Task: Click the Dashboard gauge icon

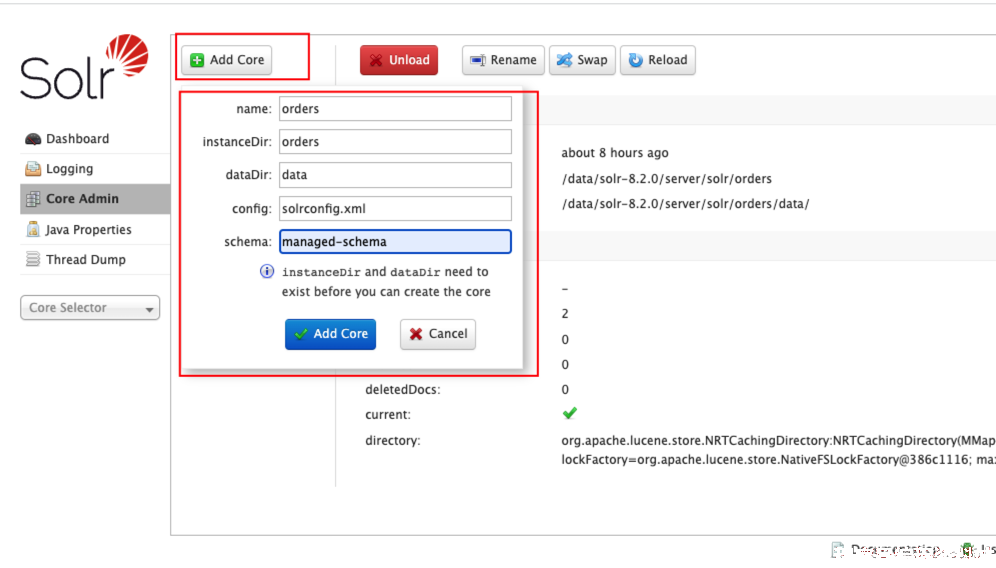Action: (x=33, y=139)
